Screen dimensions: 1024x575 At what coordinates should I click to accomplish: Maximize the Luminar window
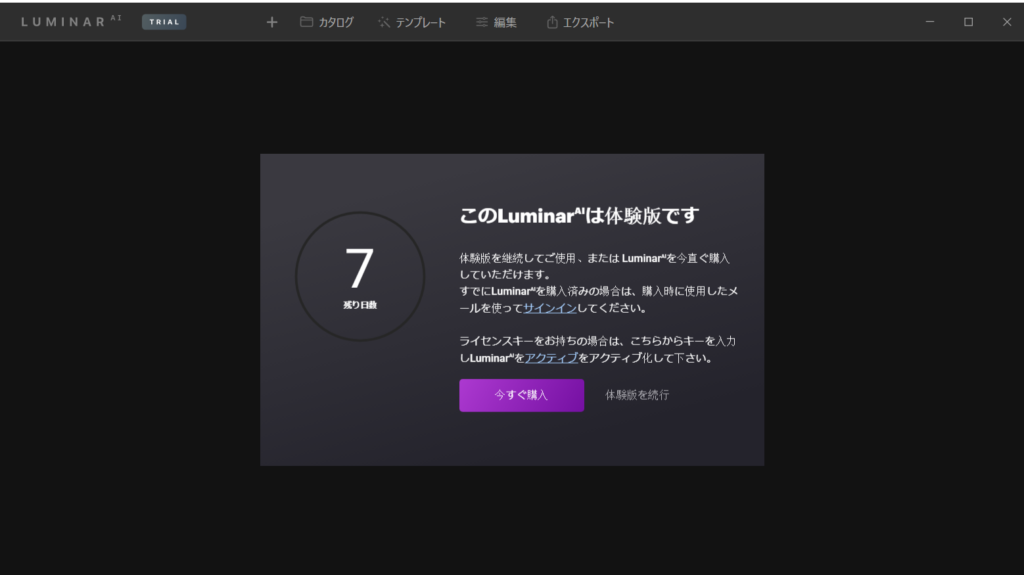(968, 22)
